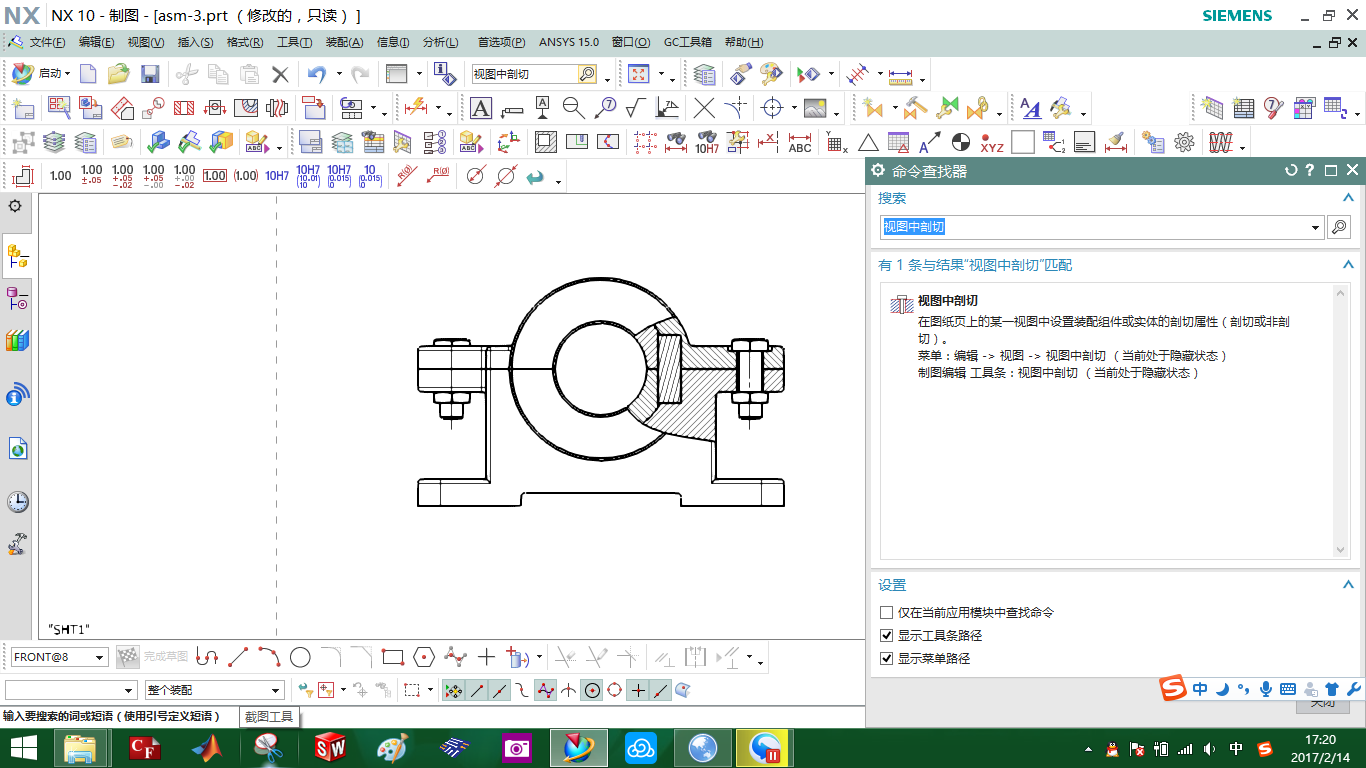The image size is (1366, 768).
Task: Click the reference (1.00) dimension style
Action: (x=246, y=176)
